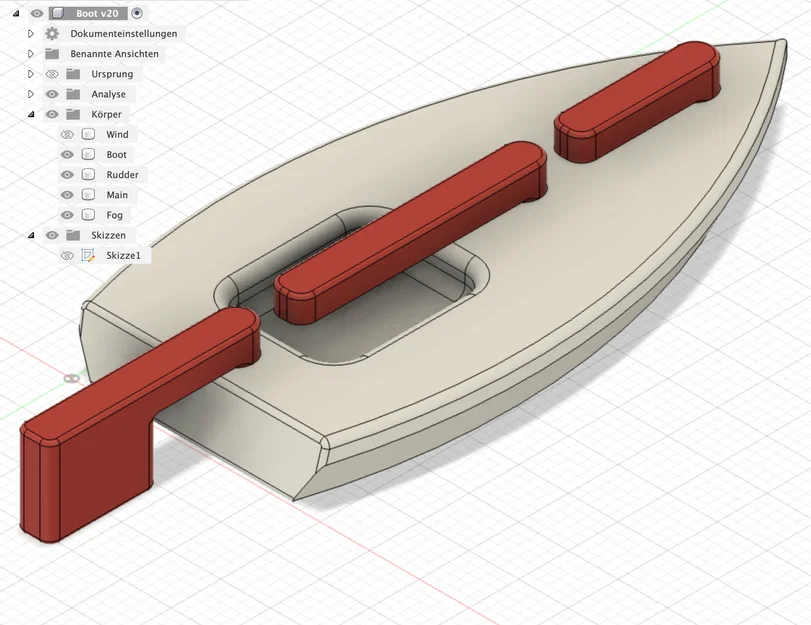Select the Rudder body label

tap(123, 175)
